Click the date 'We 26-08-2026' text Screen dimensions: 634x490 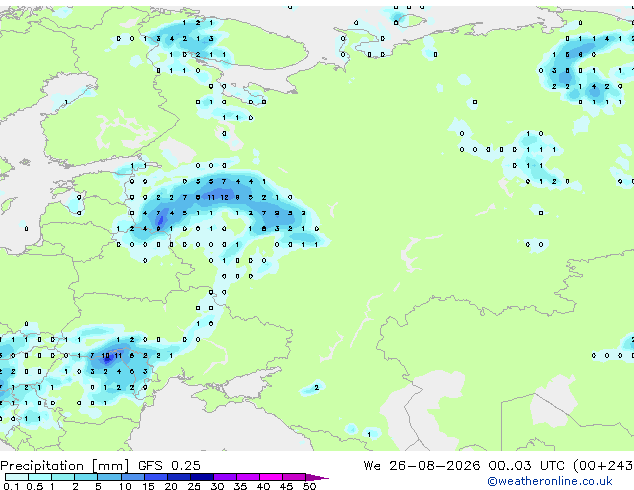pos(422,466)
